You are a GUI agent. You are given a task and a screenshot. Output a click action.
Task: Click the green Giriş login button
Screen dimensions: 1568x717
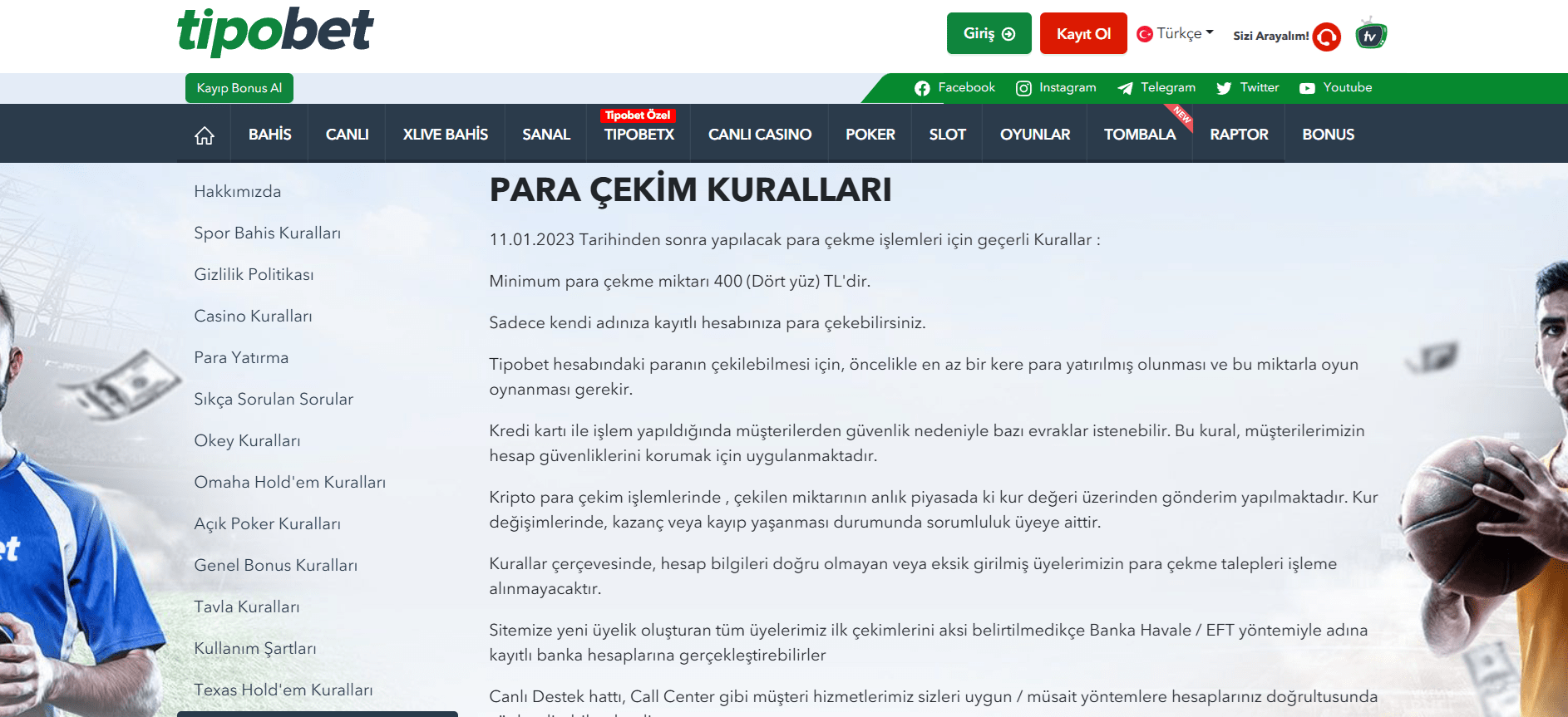pos(989,34)
